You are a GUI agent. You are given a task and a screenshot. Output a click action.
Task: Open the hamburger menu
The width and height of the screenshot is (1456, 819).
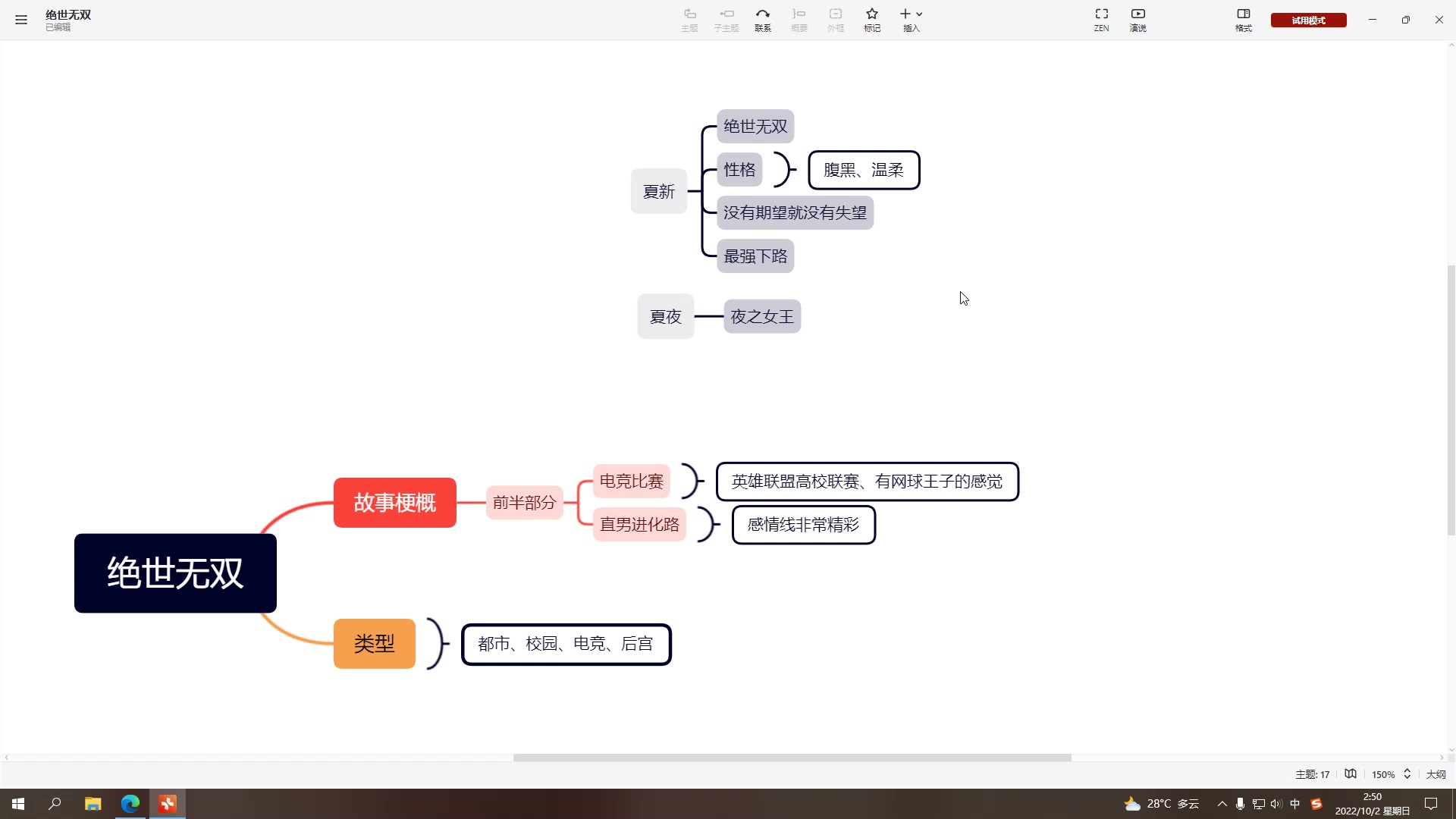[21, 20]
